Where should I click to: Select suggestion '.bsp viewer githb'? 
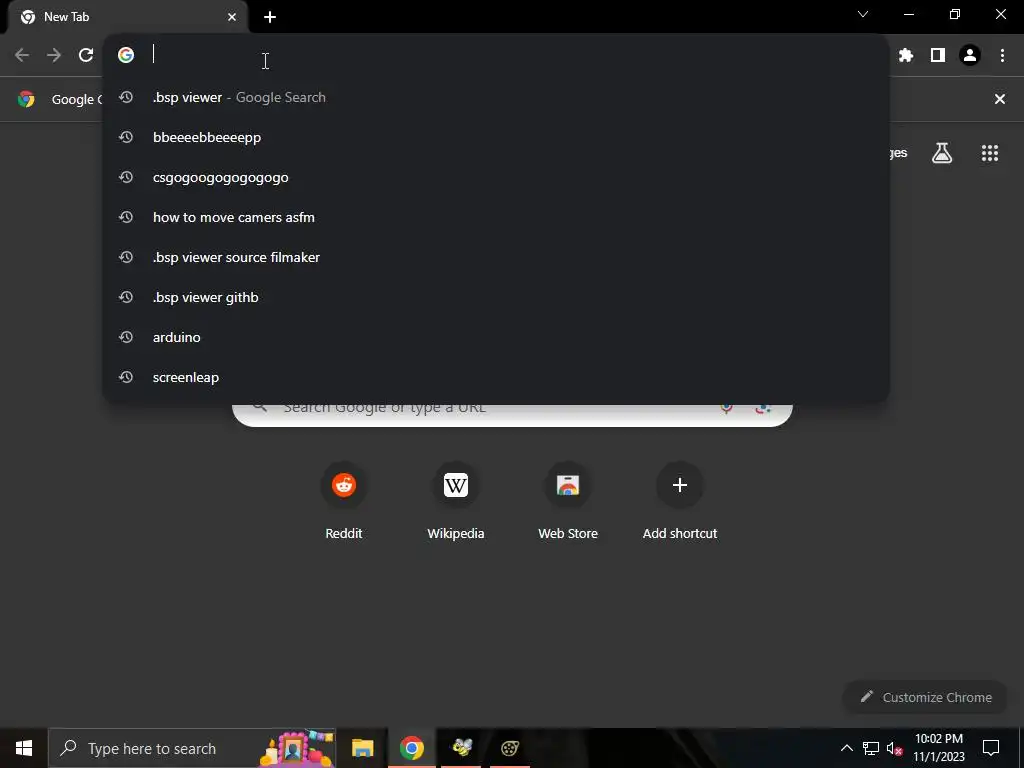[496, 297]
